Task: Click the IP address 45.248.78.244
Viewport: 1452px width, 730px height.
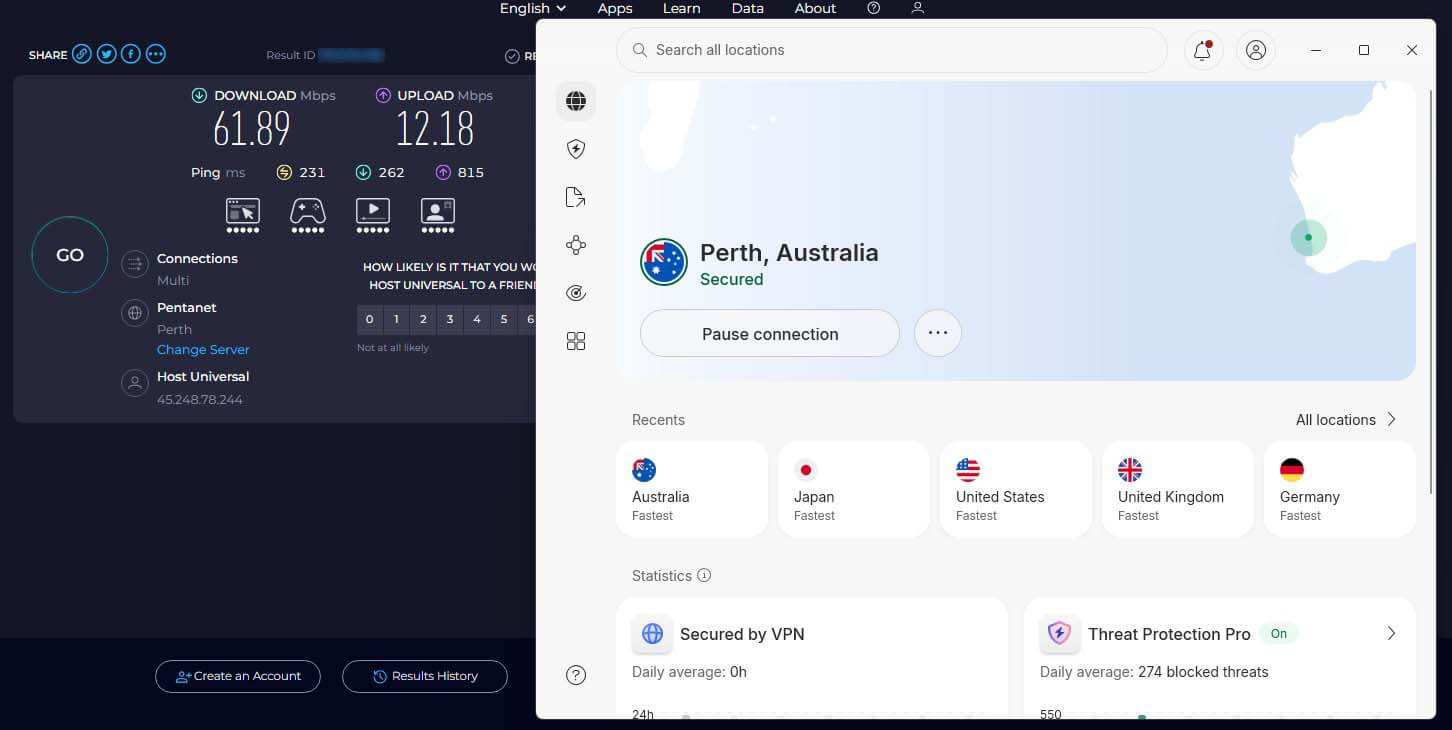Action: (x=200, y=400)
